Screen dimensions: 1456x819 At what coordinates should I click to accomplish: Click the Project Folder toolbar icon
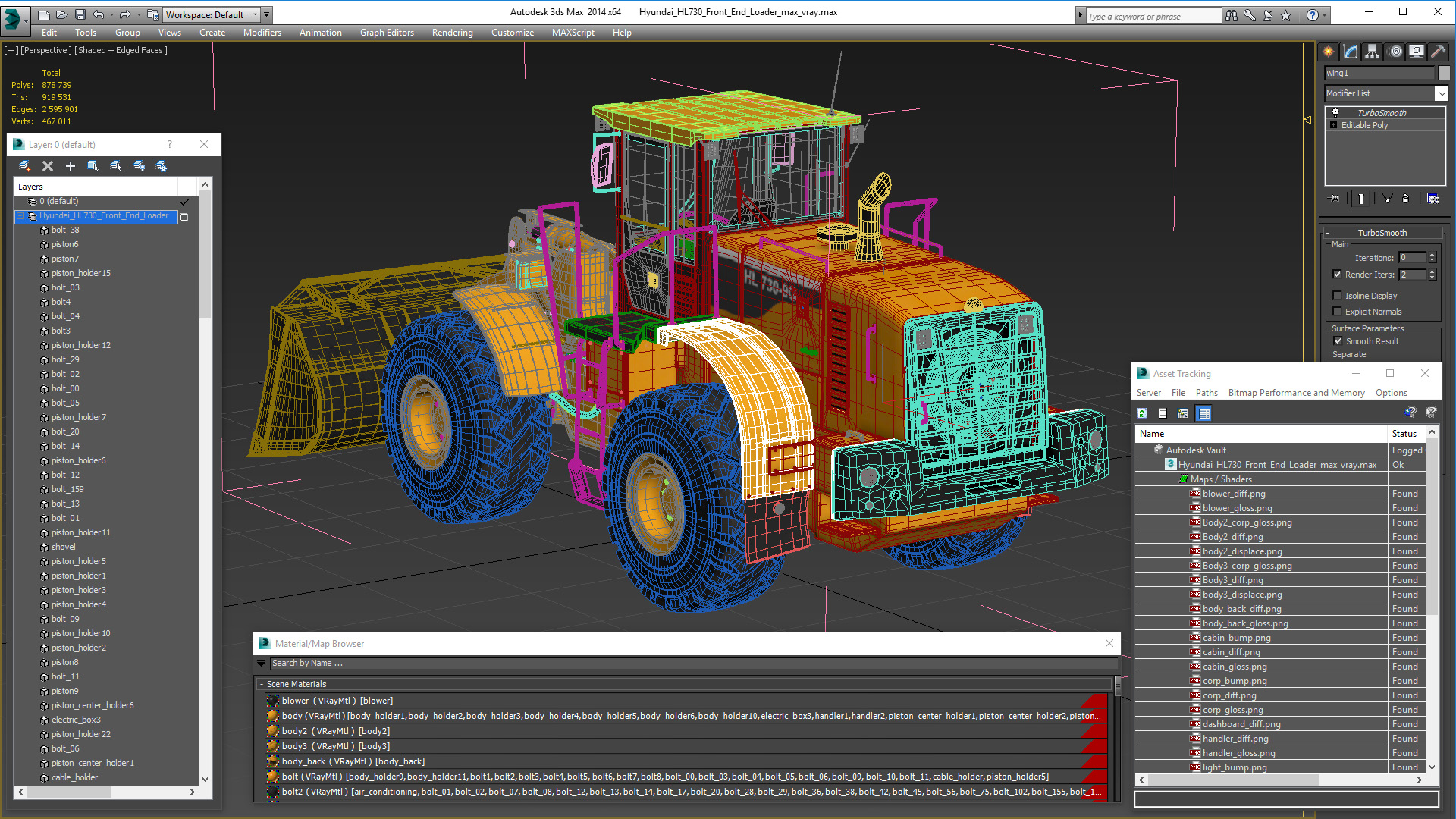pyautogui.click(x=153, y=14)
